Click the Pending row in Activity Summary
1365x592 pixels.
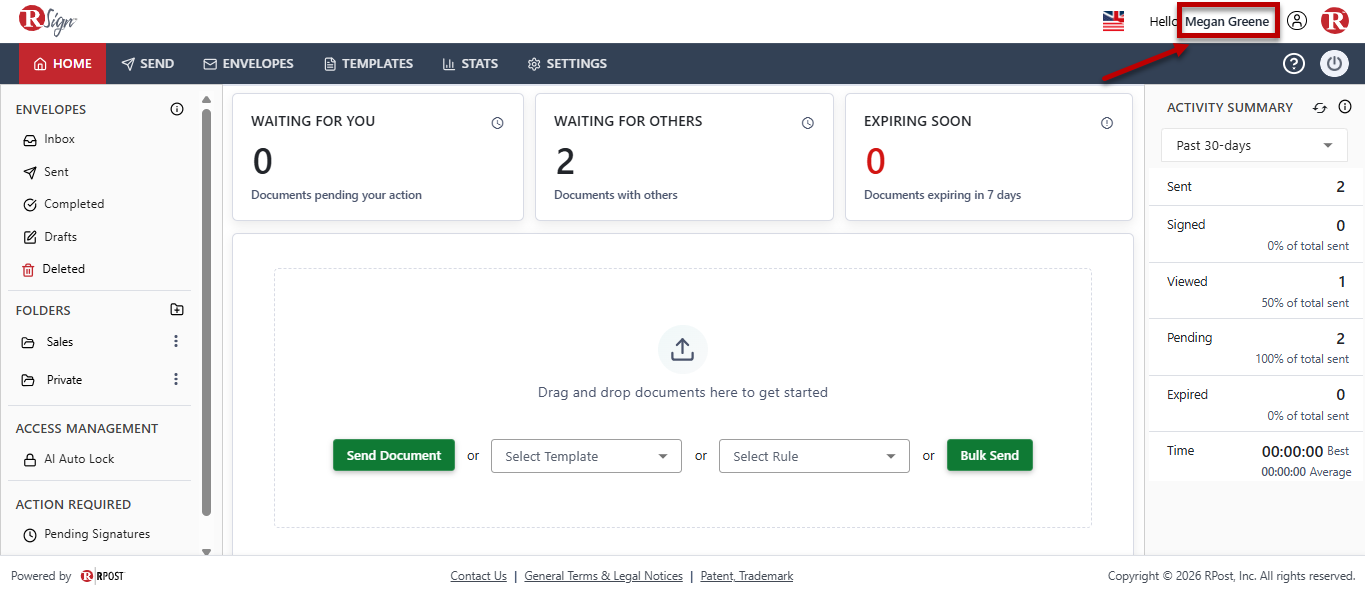(x=1257, y=347)
